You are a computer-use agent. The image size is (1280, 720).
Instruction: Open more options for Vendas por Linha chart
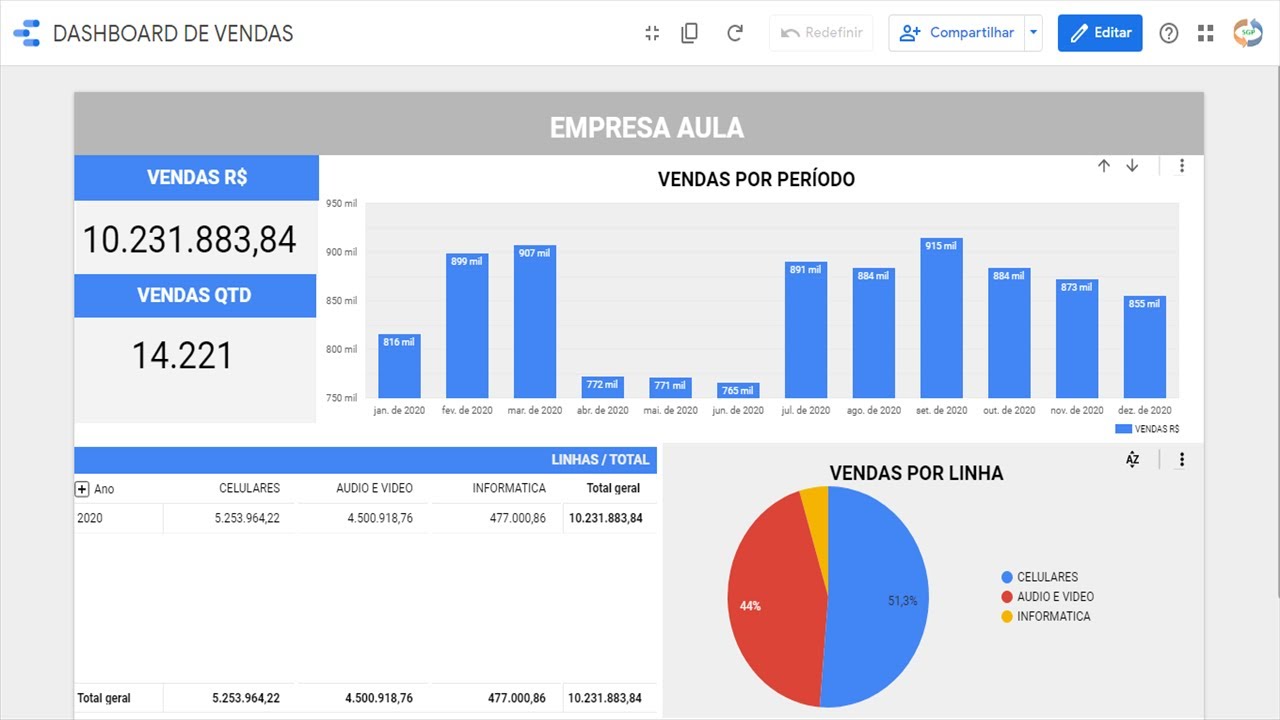[x=1182, y=460]
